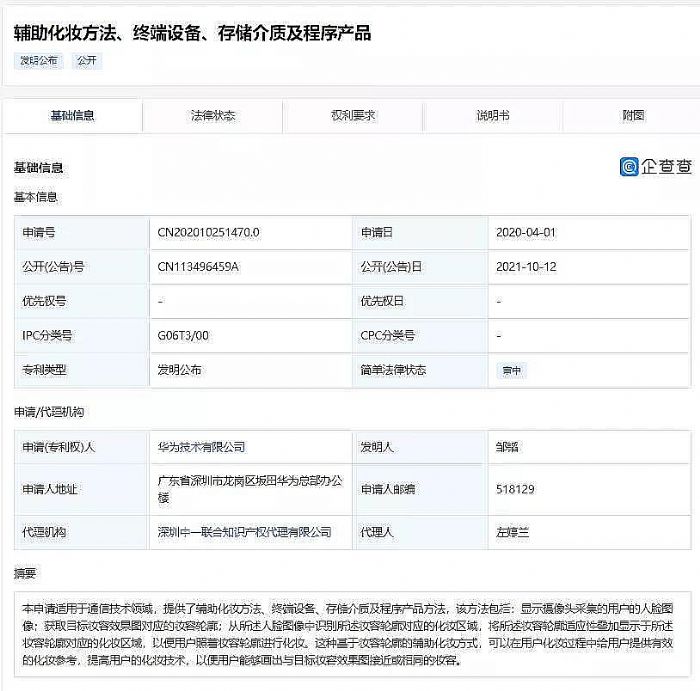
Task: Click the patent title heading
Action: 192,33
